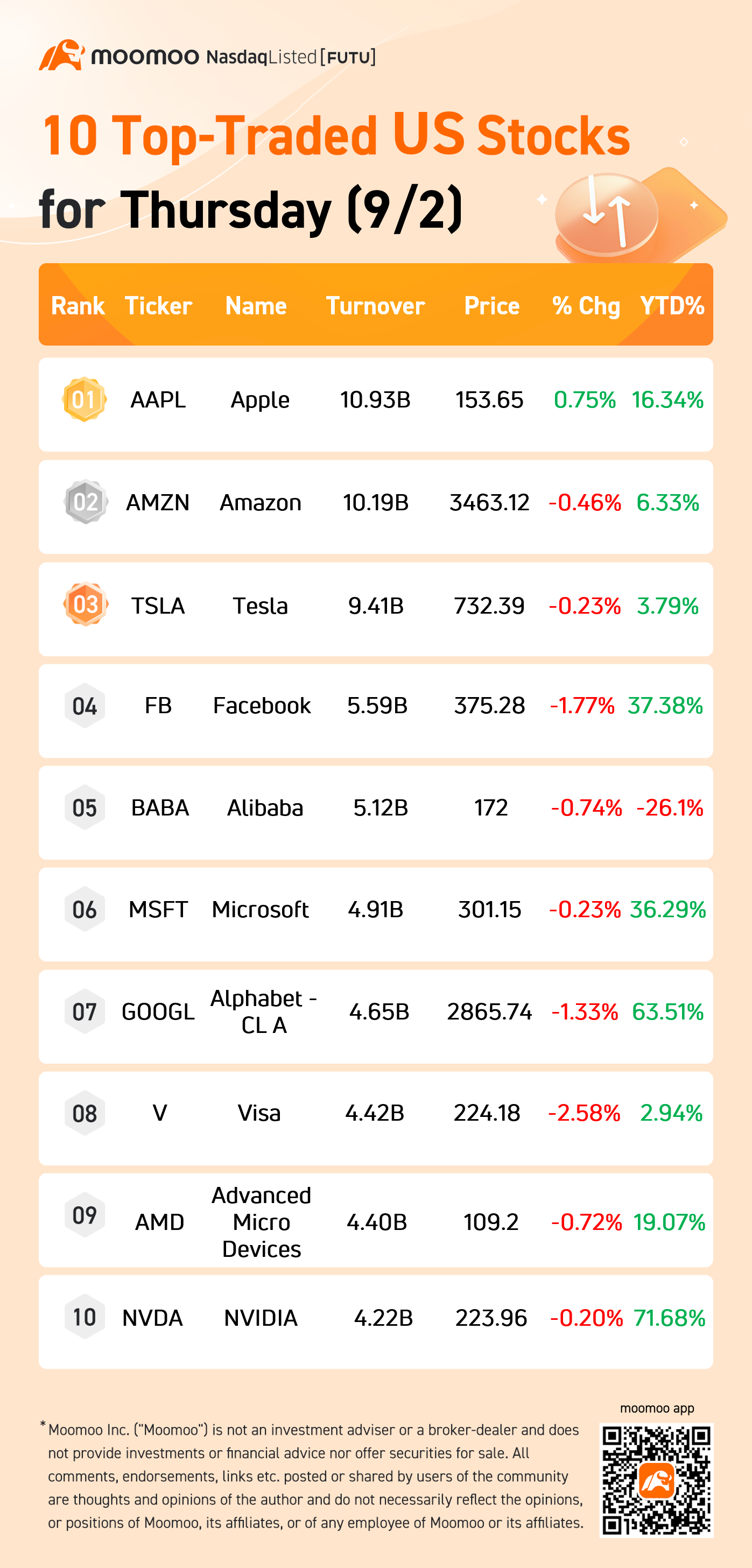
Task: Click the bronze rank 03 badge
Action: pos(85,604)
